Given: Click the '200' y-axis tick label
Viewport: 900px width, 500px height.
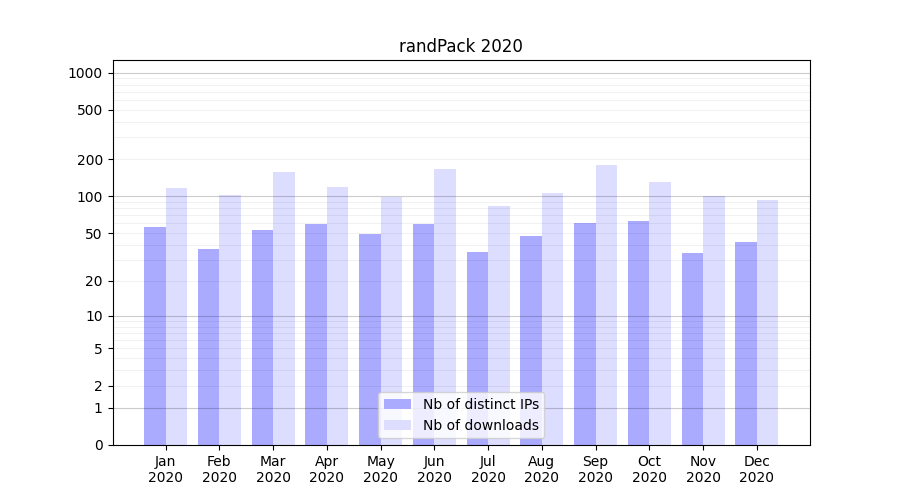Looking at the screenshot, I should point(90,160).
